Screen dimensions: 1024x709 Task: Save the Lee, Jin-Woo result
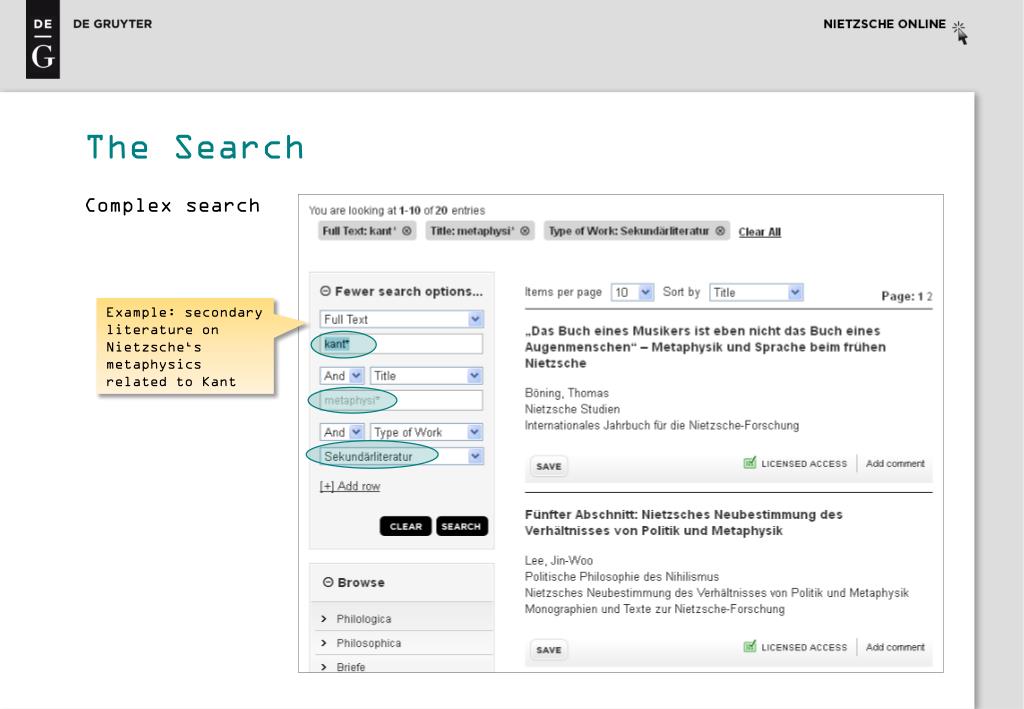coord(549,650)
